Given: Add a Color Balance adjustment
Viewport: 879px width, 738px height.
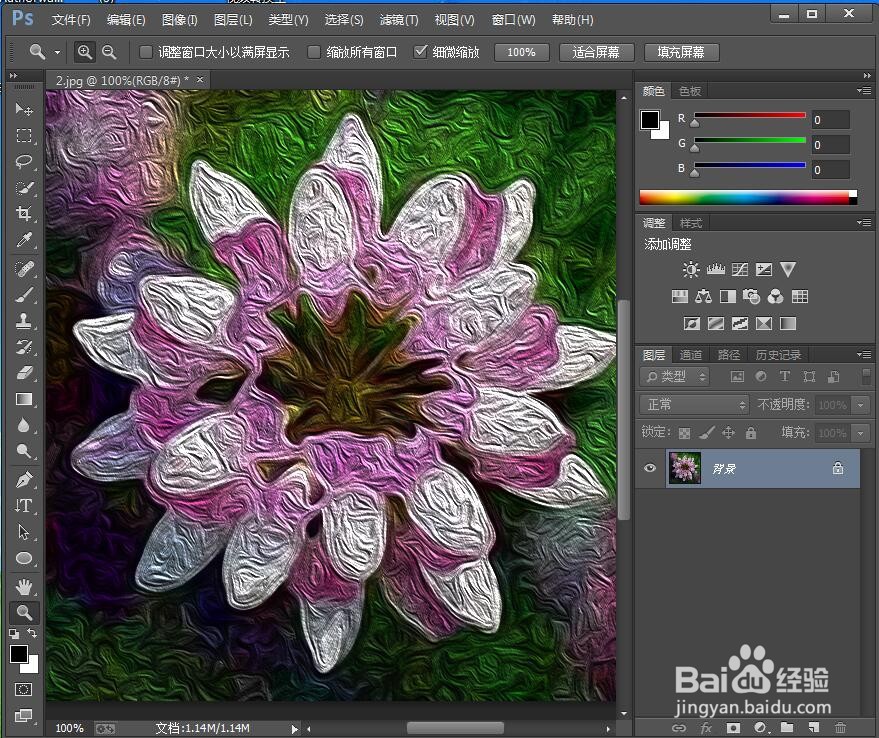Looking at the screenshot, I should (703, 296).
